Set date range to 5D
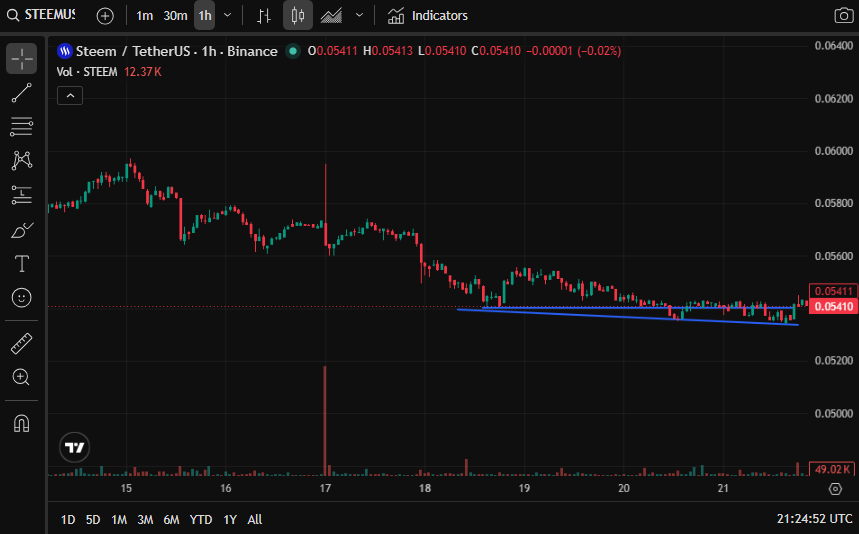The height and width of the screenshot is (534, 859). tap(93, 519)
